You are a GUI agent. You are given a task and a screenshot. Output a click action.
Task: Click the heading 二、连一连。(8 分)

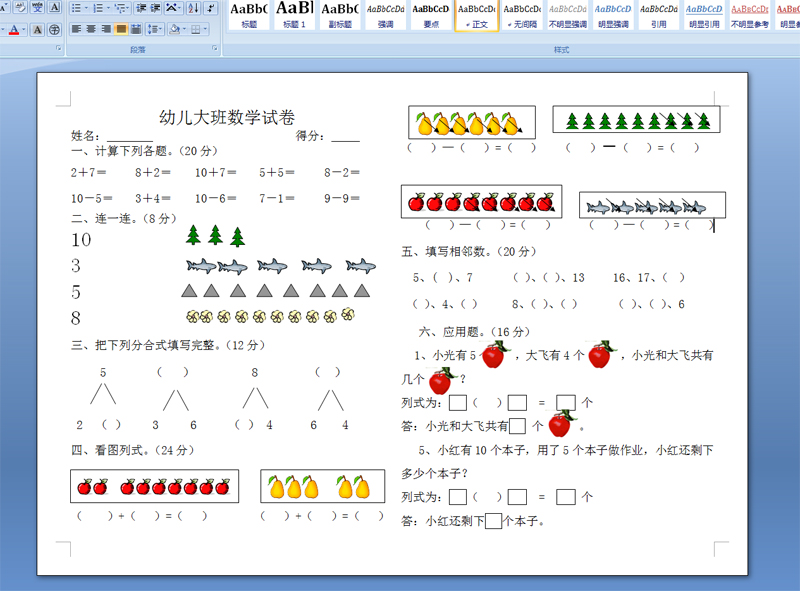tap(123, 219)
